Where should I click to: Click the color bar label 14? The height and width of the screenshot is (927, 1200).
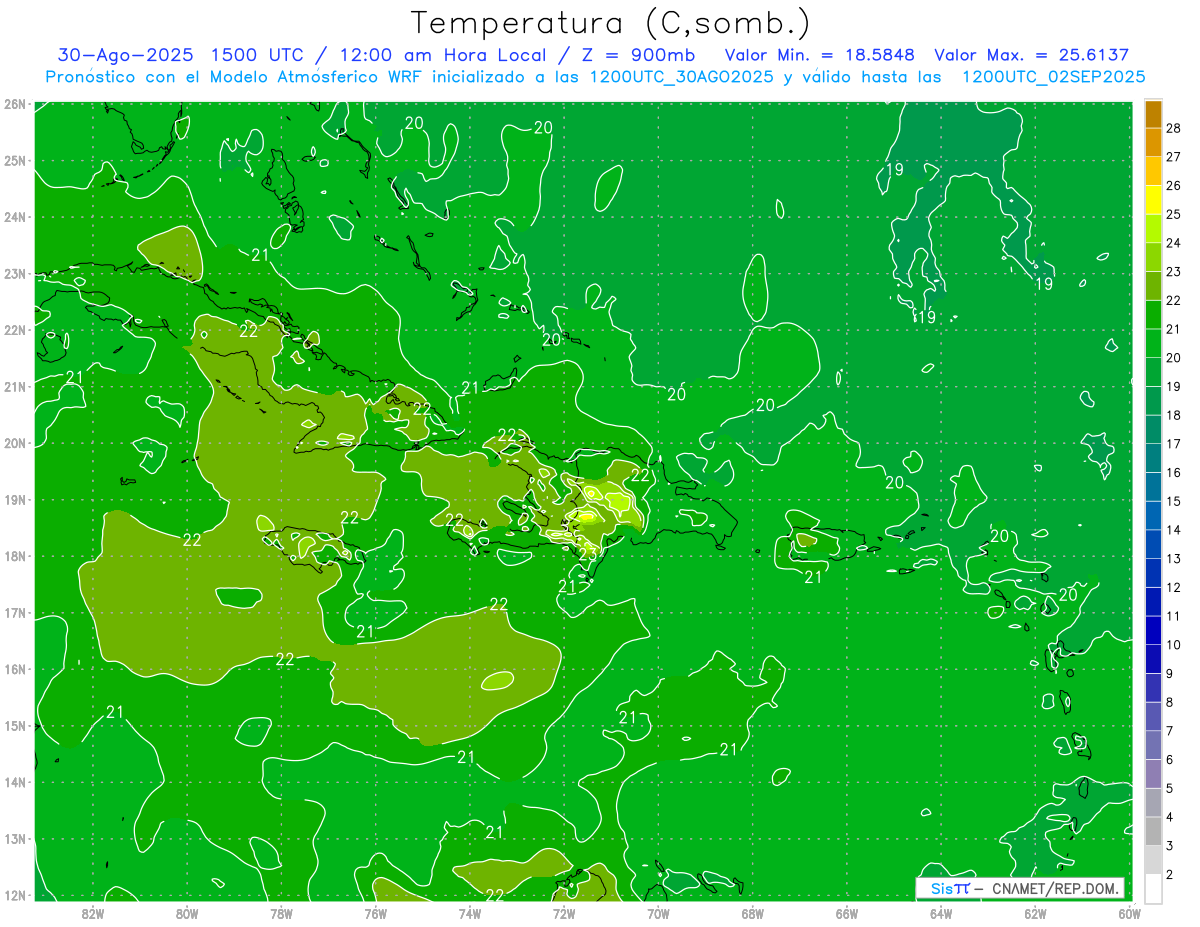pyautogui.click(x=1174, y=530)
